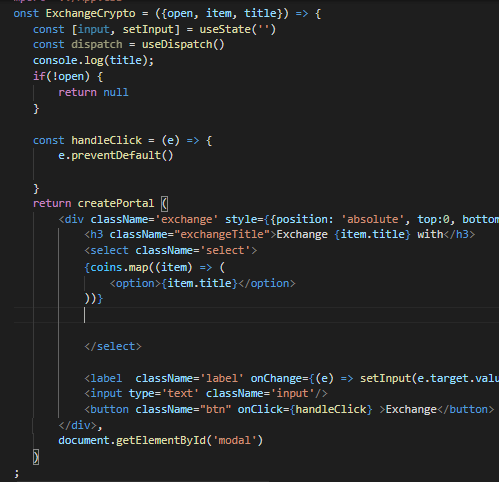
Task: Click setInput in the state destructuring
Action: 148,29
